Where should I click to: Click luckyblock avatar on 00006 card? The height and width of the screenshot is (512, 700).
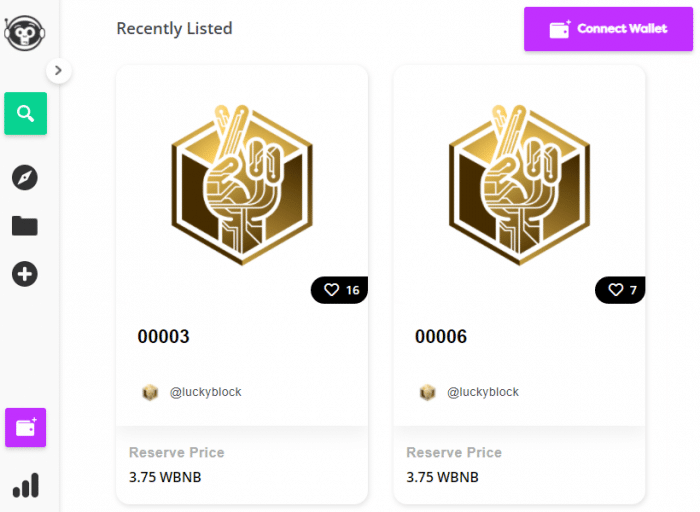click(428, 392)
